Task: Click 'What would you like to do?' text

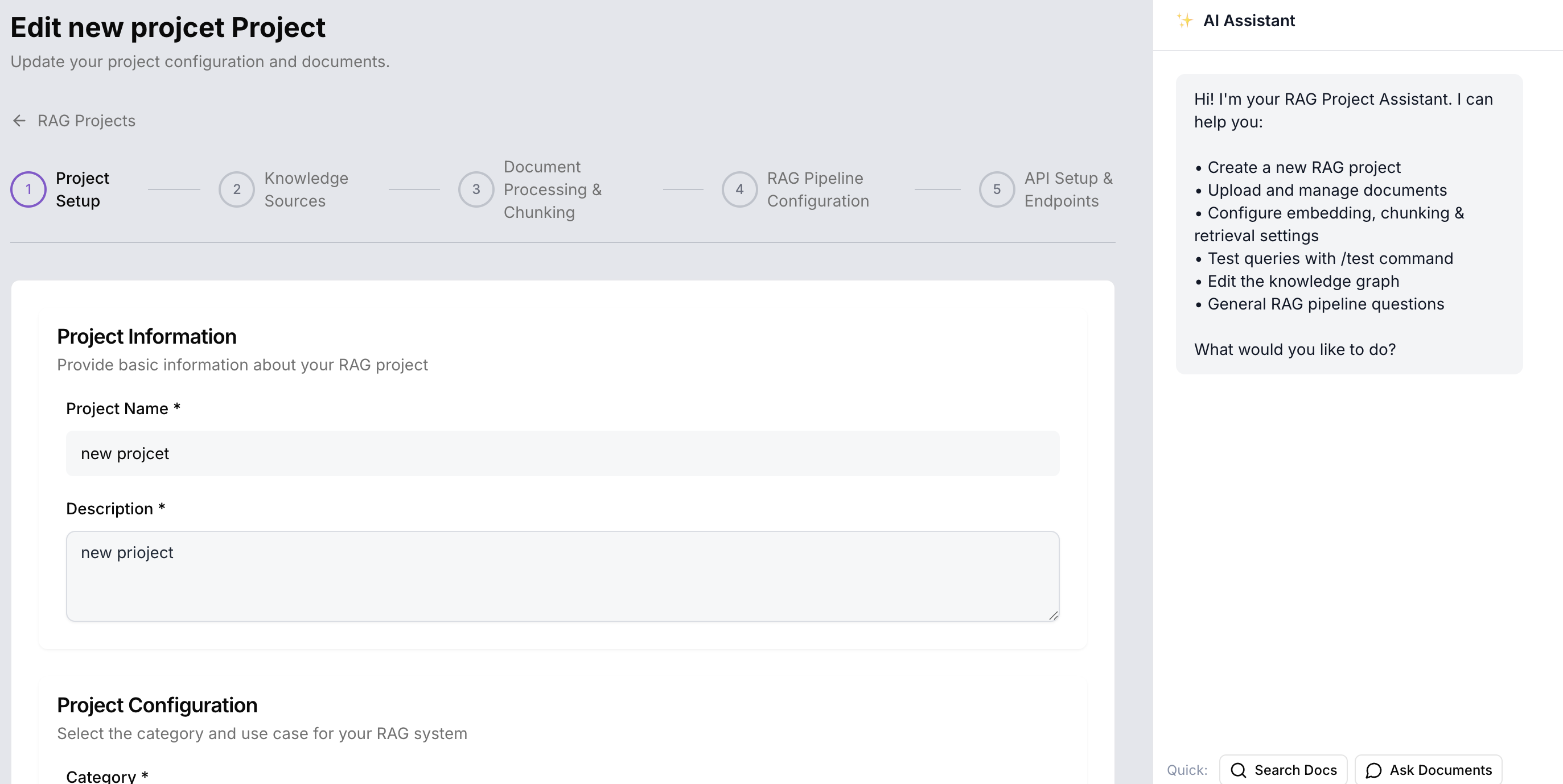Action: click(x=1295, y=349)
